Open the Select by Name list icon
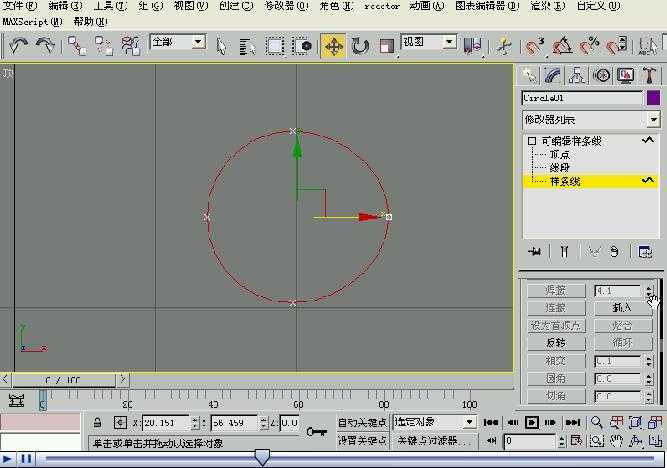Screen dimensions: 667x468 point(247,46)
